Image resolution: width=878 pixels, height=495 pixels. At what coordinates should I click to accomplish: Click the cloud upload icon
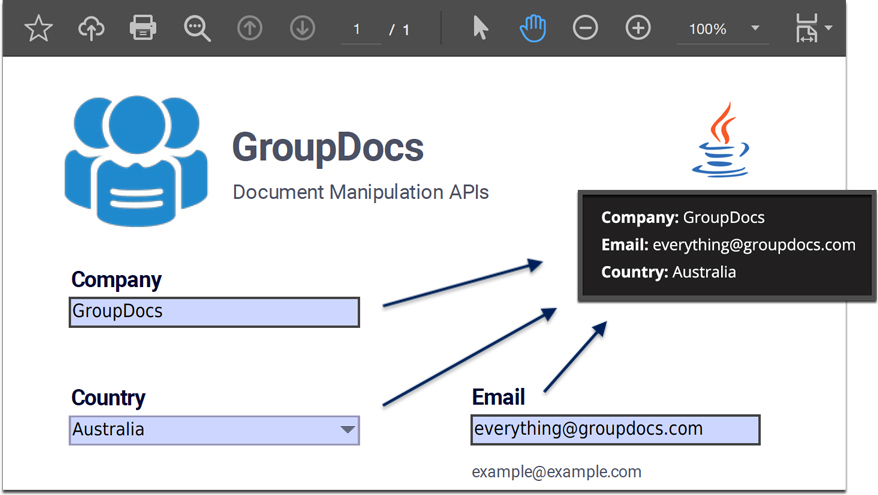pyautogui.click(x=91, y=29)
